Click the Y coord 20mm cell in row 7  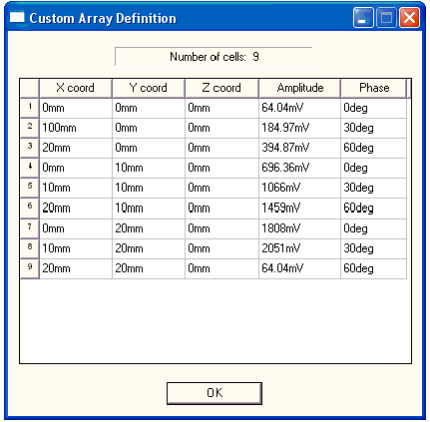(x=149, y=229)
